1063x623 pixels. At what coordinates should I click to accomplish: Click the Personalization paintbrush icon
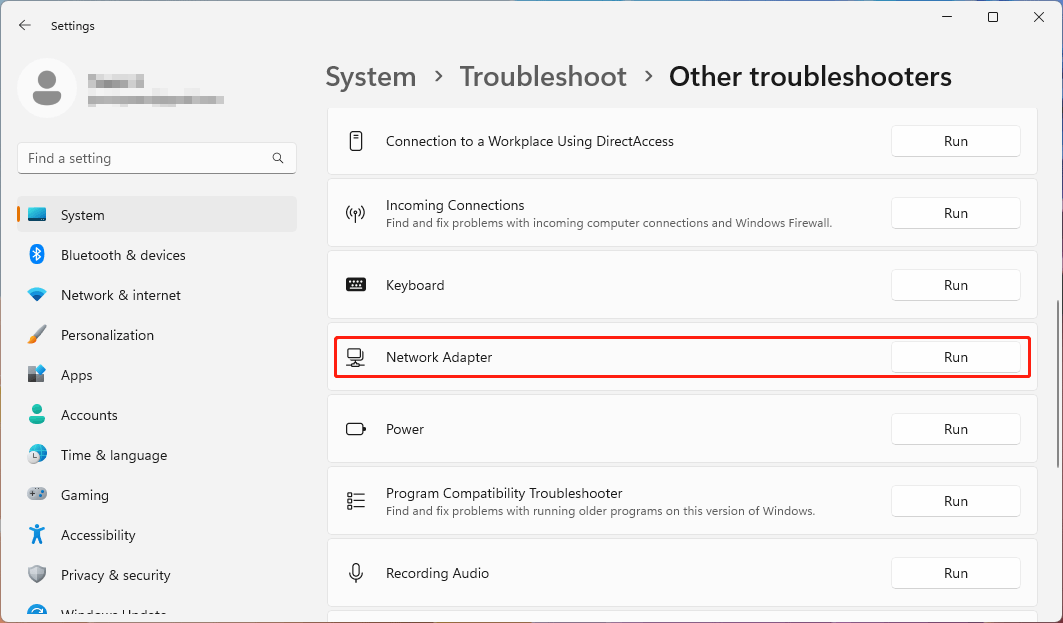coord(37,335)
